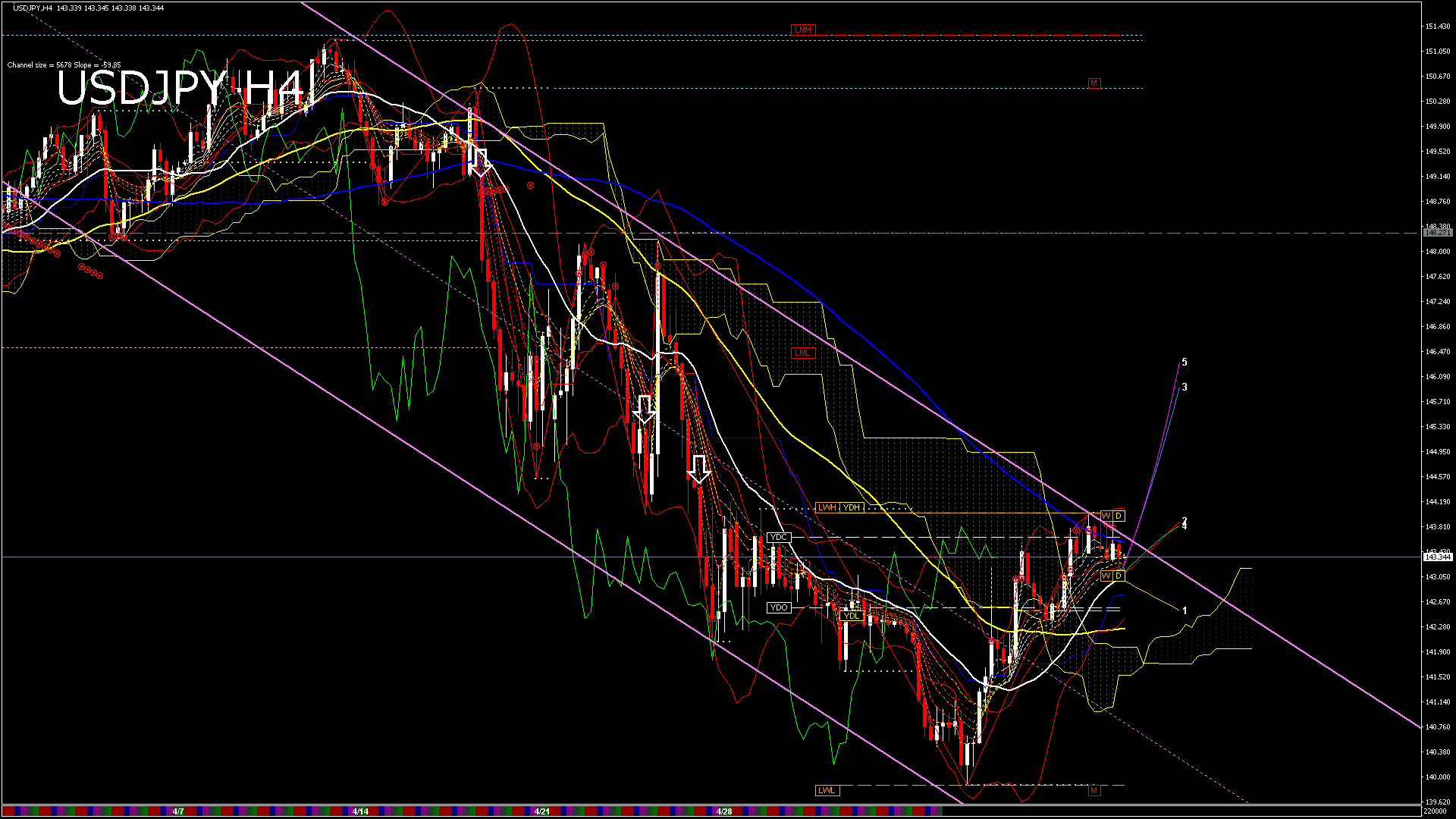1456x819 pixels.
Task: Click 140.000 on the price axis
Action: [1438, 777]
